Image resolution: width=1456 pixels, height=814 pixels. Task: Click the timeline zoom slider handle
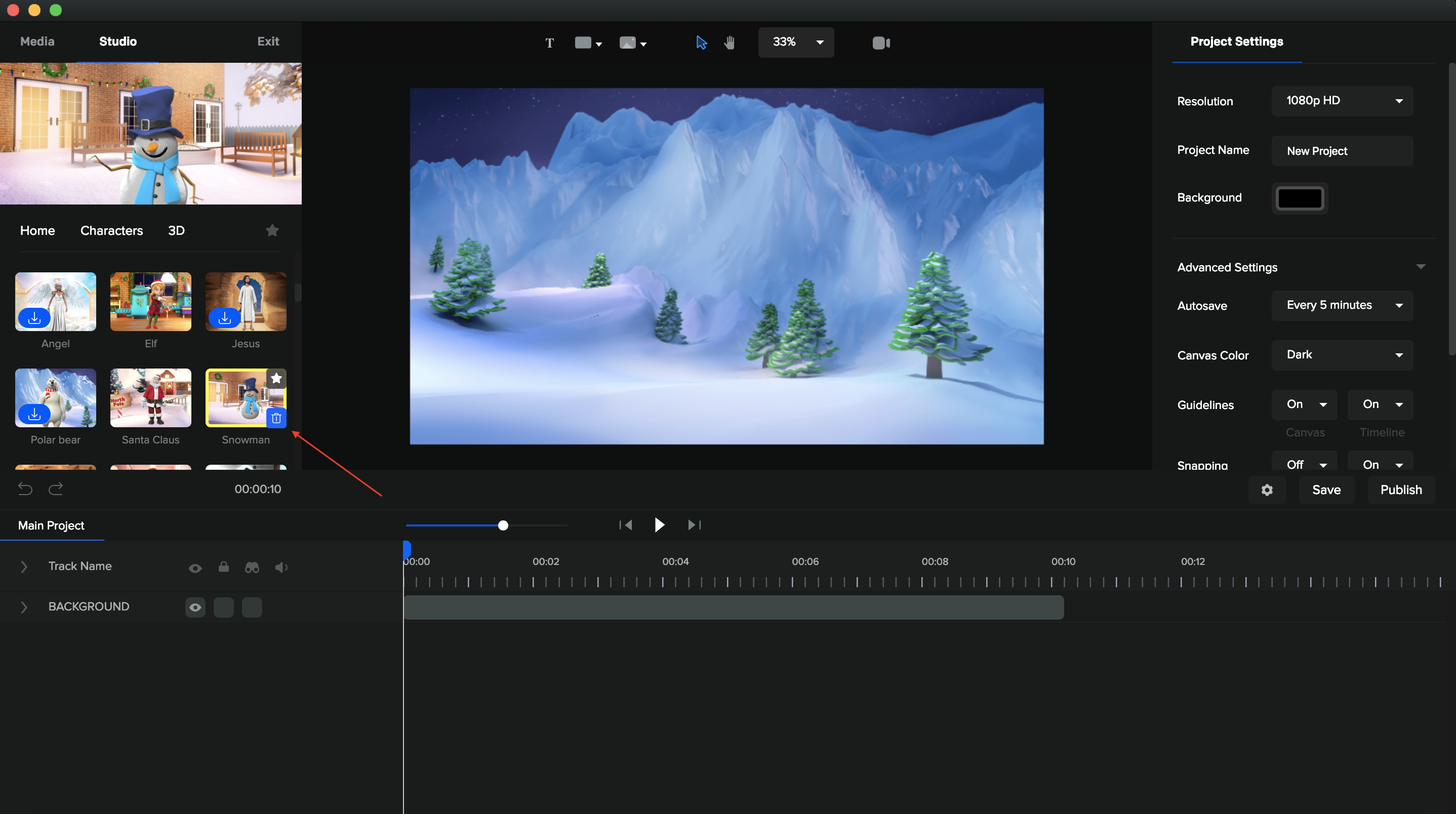point(503,525)
